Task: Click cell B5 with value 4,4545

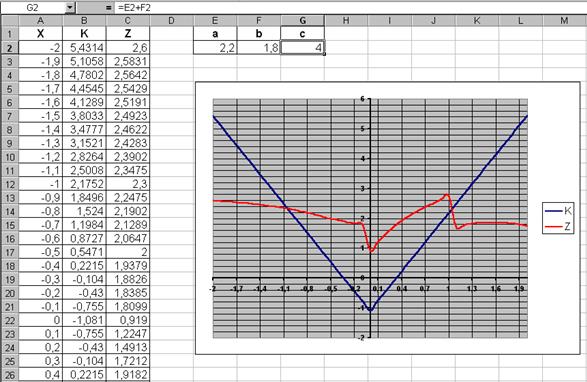Action: pos(84,88)
